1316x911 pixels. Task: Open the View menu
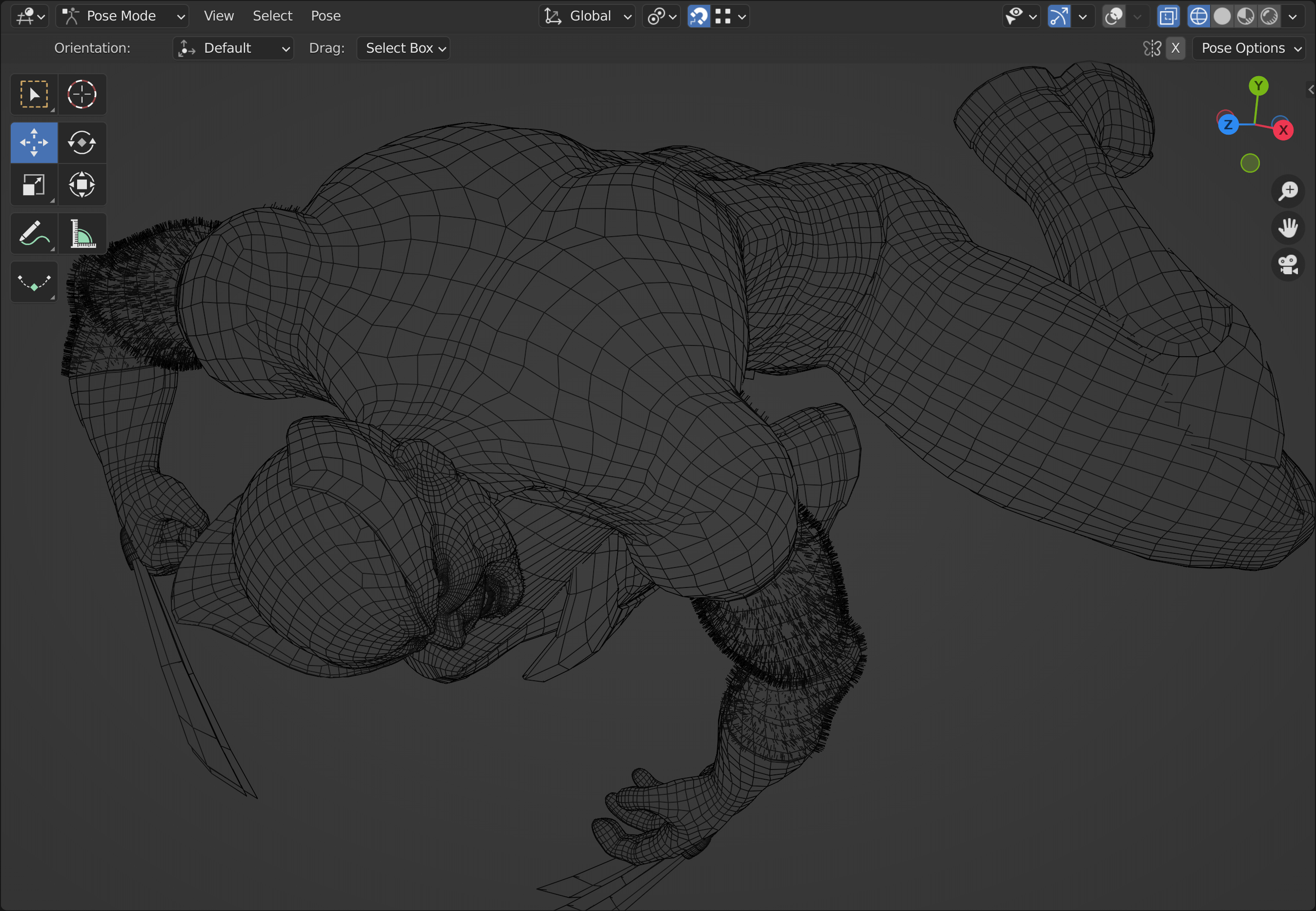tap(219, 16)
